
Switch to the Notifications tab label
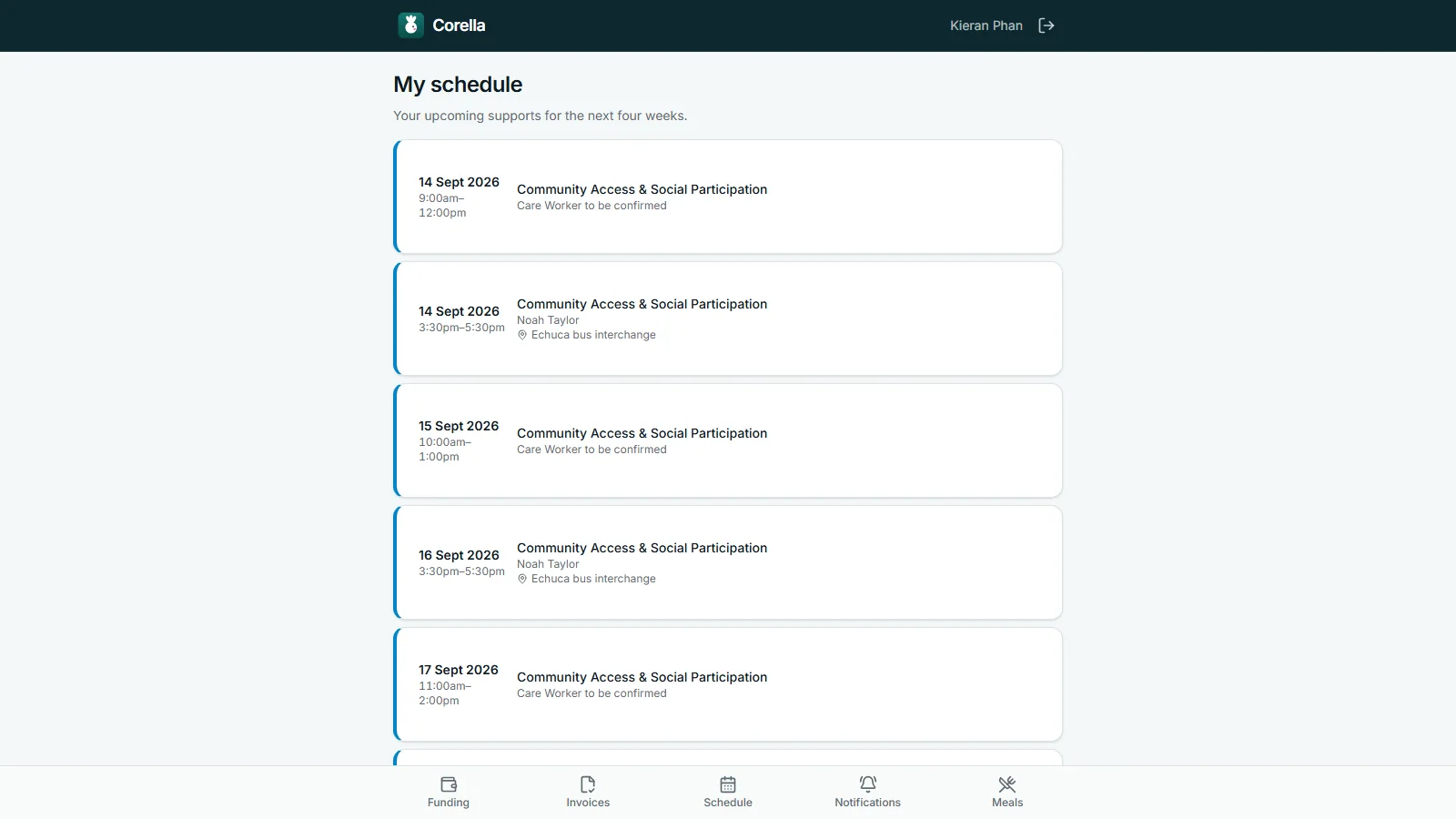click(868, 803)
